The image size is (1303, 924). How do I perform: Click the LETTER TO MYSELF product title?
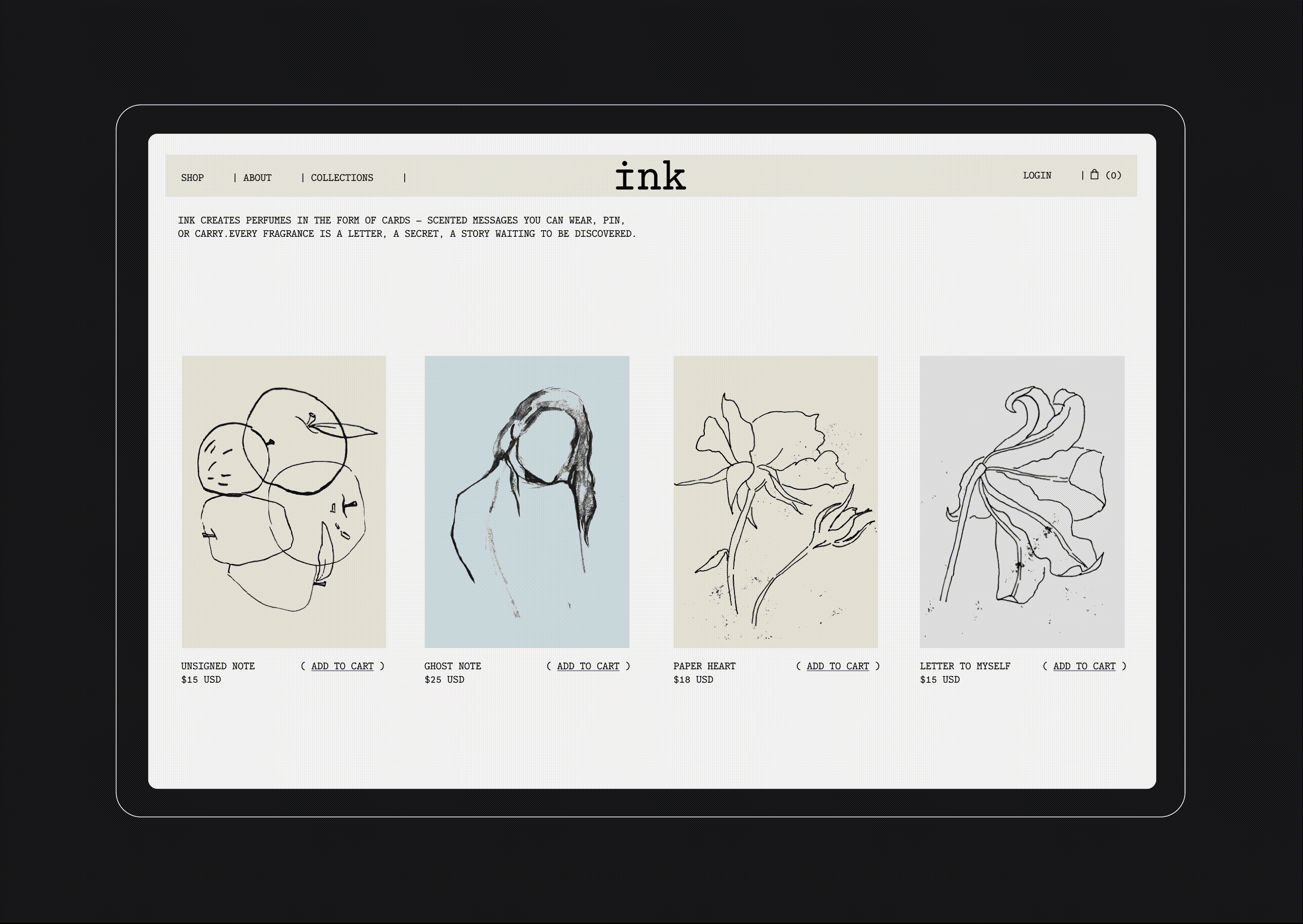pyautogui.click(x=965, y=666)
